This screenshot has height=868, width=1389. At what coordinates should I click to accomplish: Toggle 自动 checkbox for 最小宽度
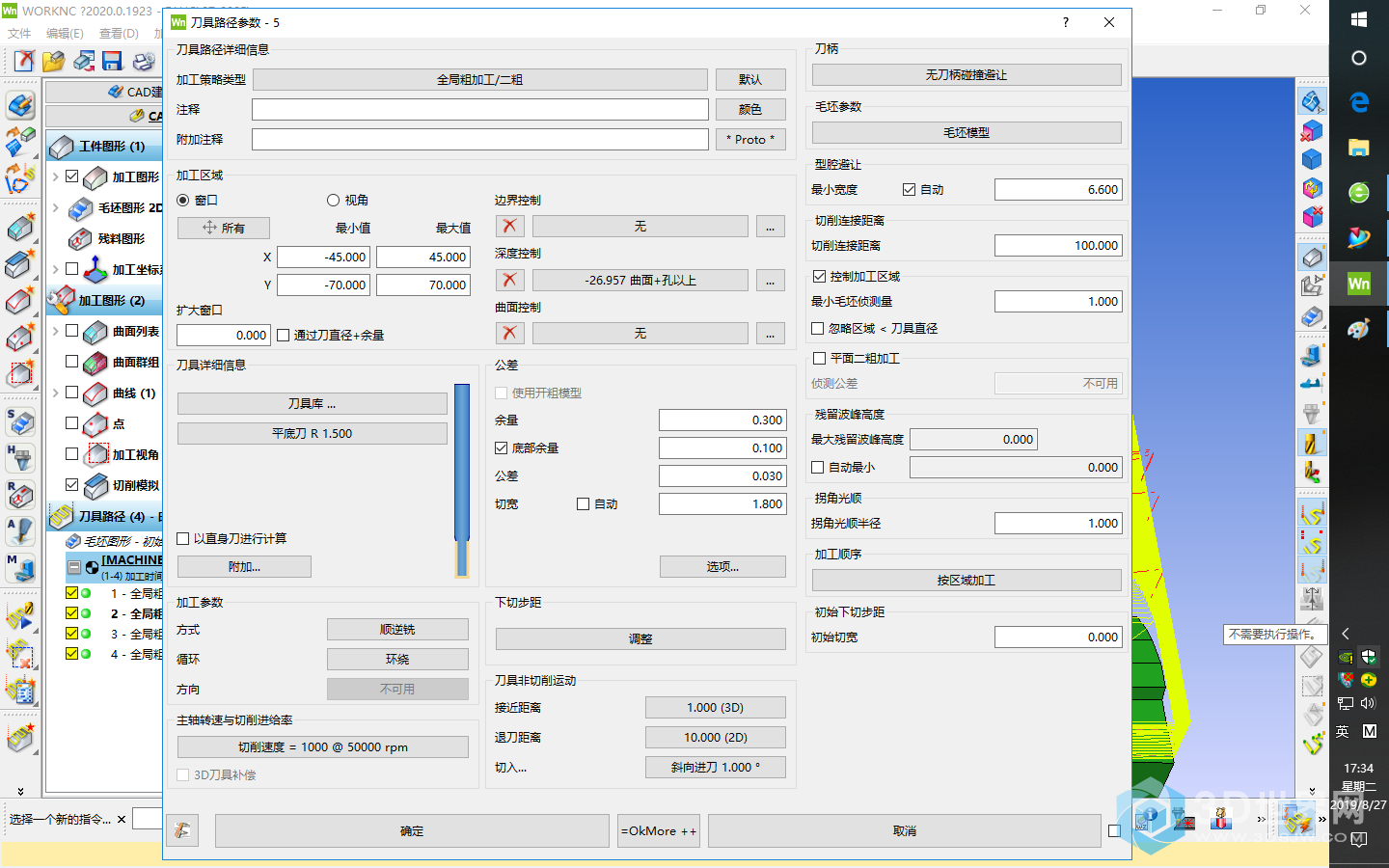tap(909, 189)
